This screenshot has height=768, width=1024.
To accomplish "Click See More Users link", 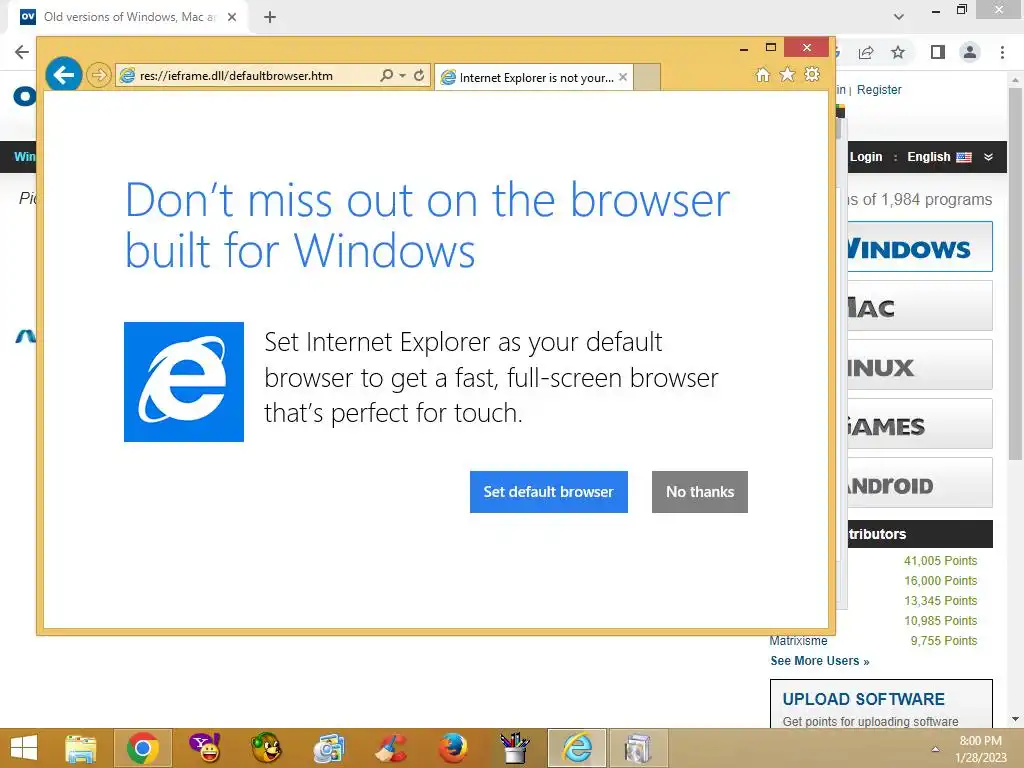I will pyautogui.click(x=820, y=661).
